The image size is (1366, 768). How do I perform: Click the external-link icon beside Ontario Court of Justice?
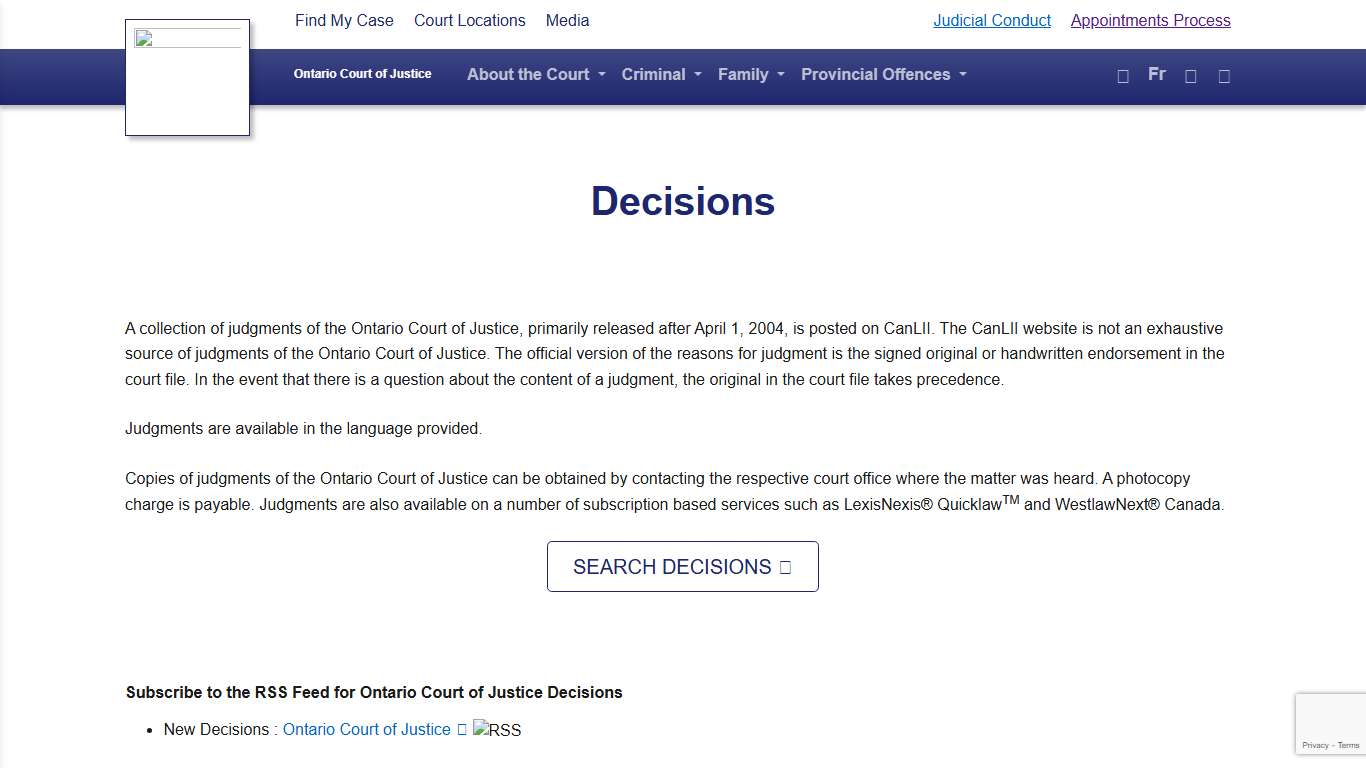pyautogui.click(x=462, y=729)
